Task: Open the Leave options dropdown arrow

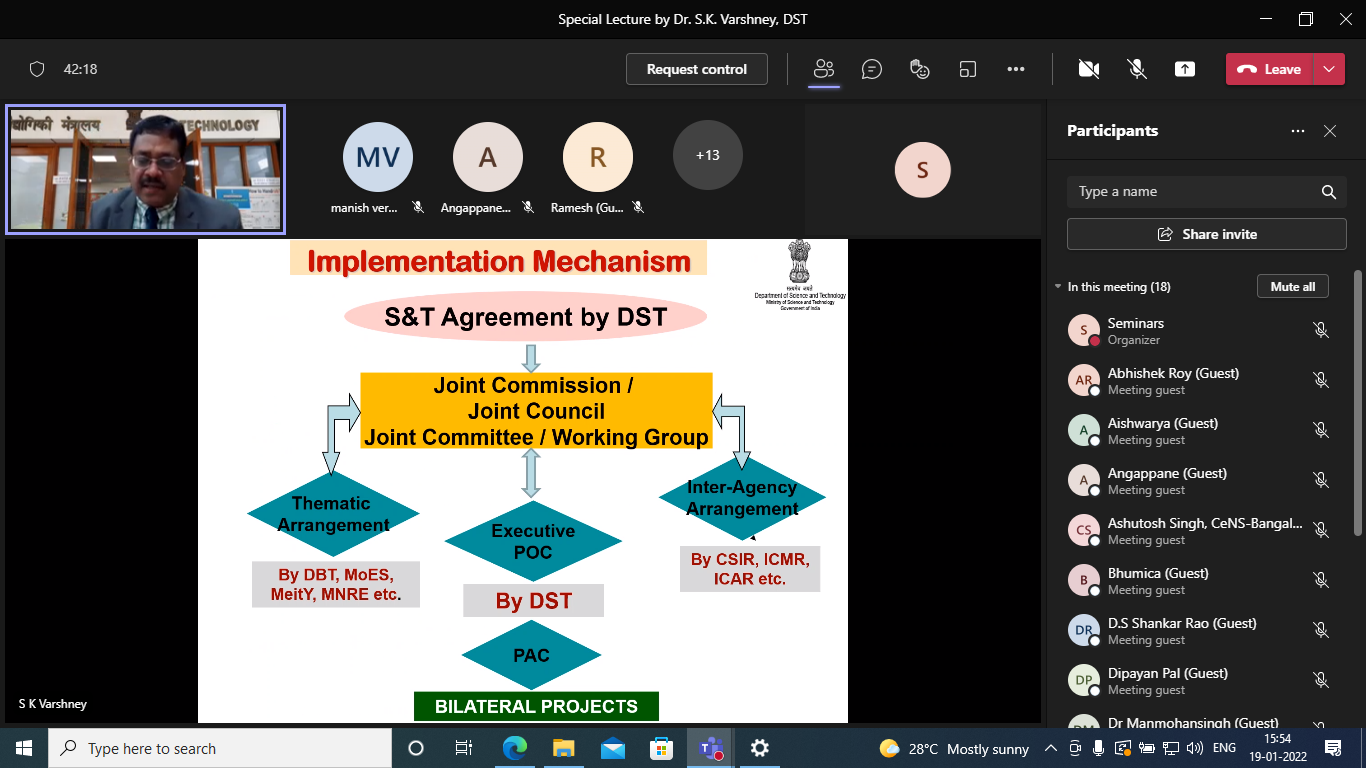Action: point(1329,69)
